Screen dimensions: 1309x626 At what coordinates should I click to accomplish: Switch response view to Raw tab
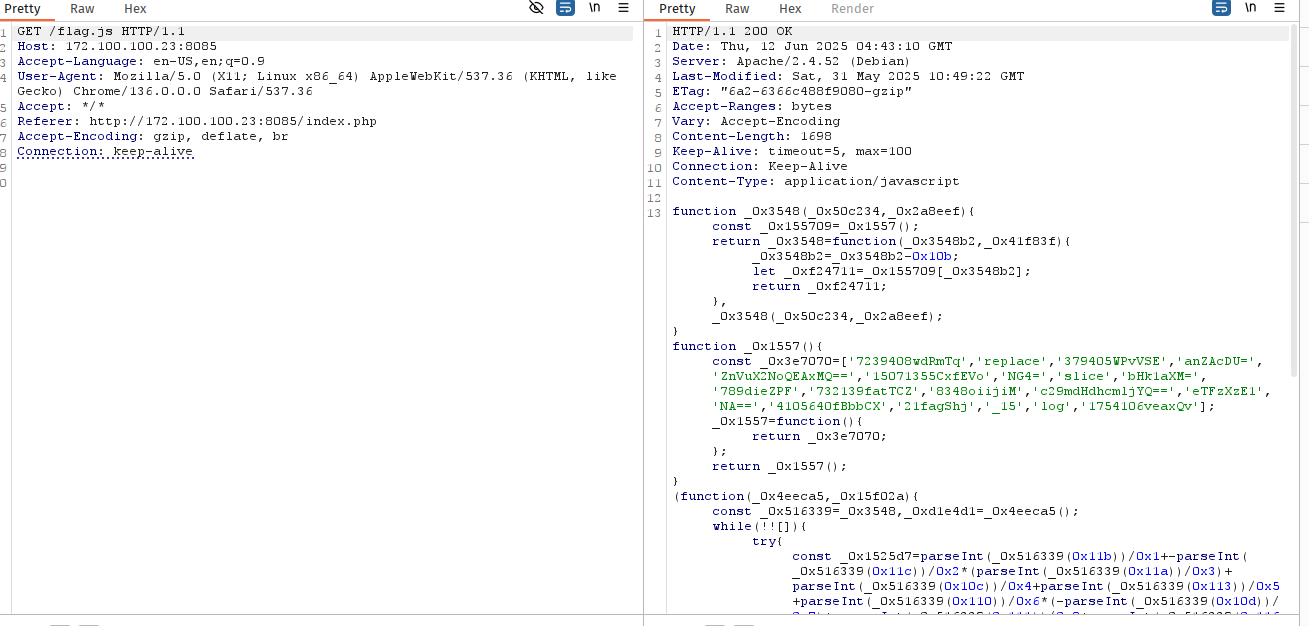point(737,9)
